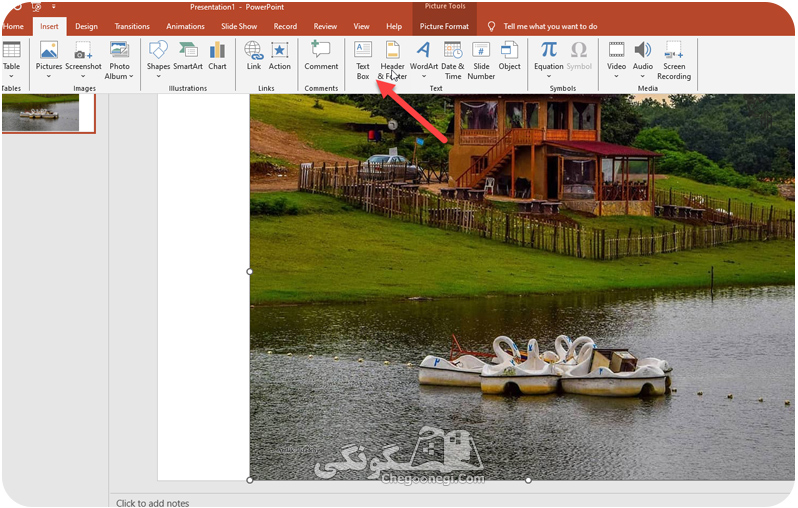This screenshot has height=508, width=798.
Task: Open the Transitions tab
Action: coord(132,26)
